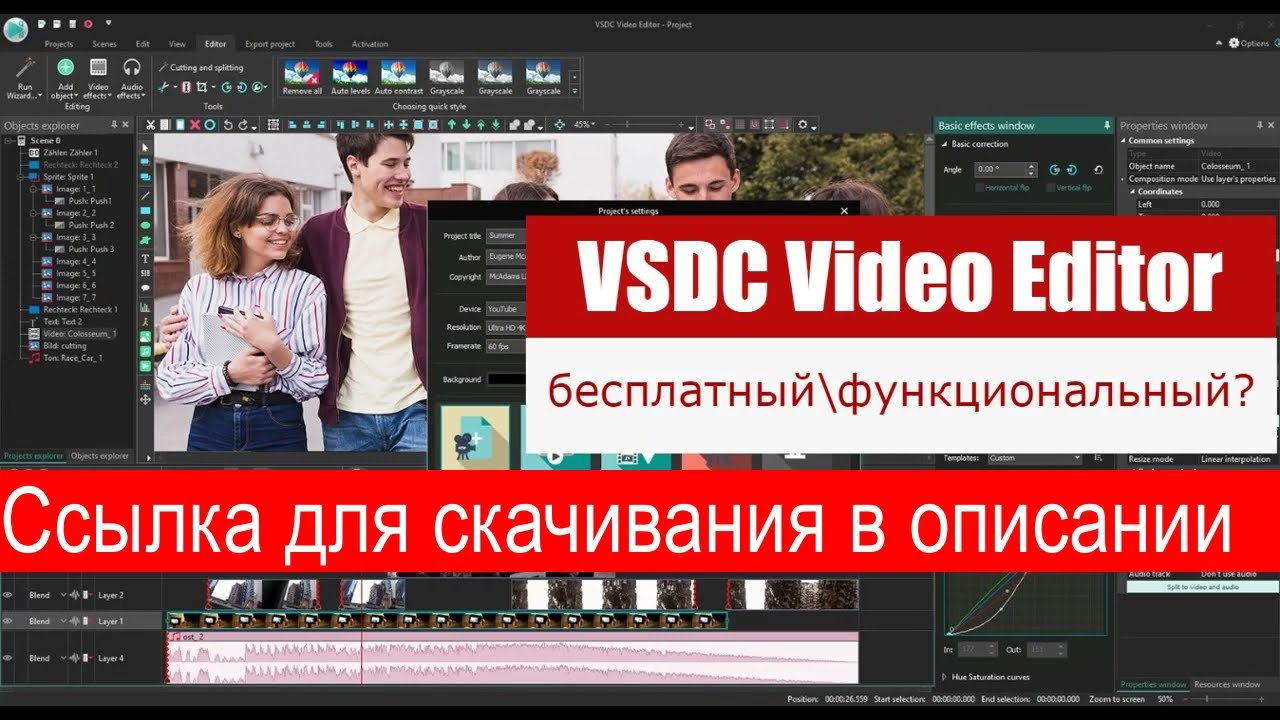Screen dimensions: 1280x720
Task: Select the Rectangle shape tool
Action: (145, 211)
